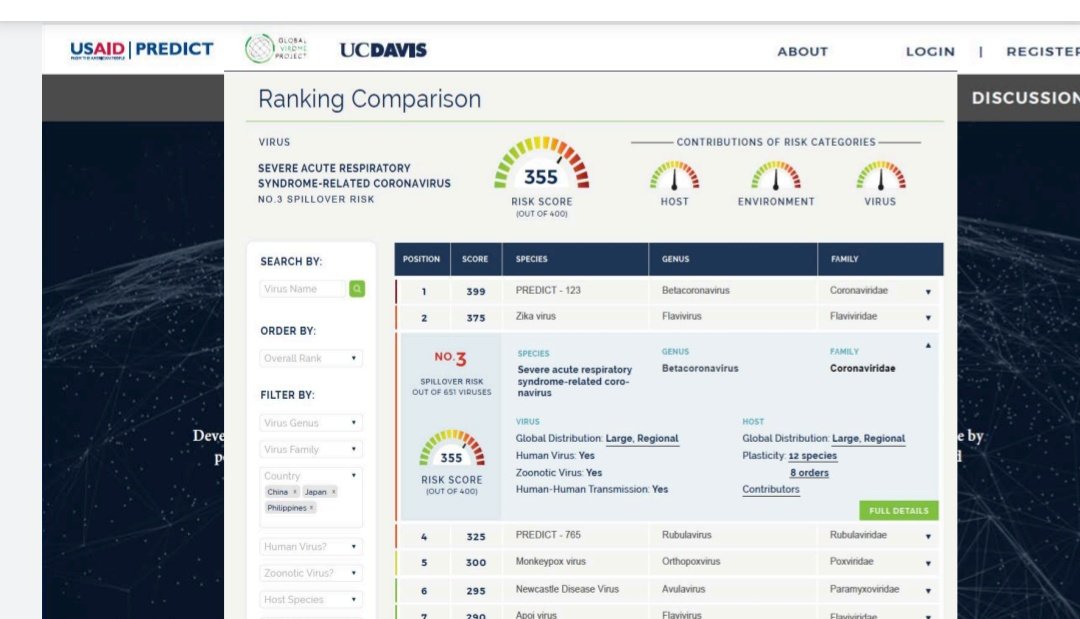This screenshot has width=1080, height=619.
Task: Open the Virus Genus filter dropdown
Action: click(311, 423)
